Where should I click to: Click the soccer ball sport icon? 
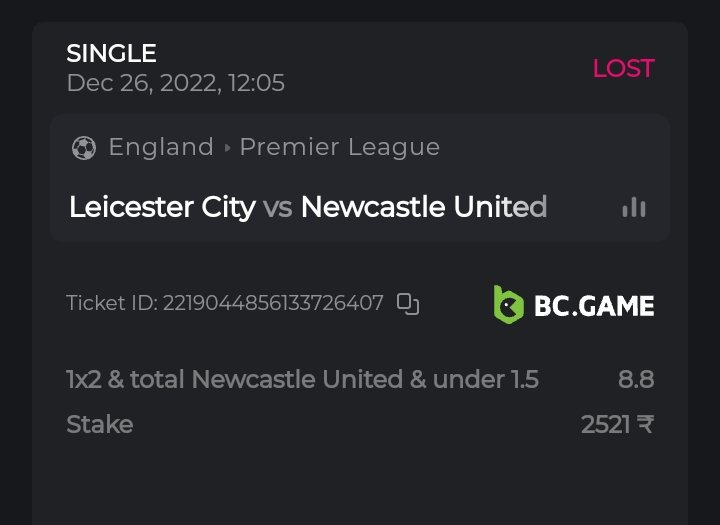pyautogui.click(x=84, y=148)
